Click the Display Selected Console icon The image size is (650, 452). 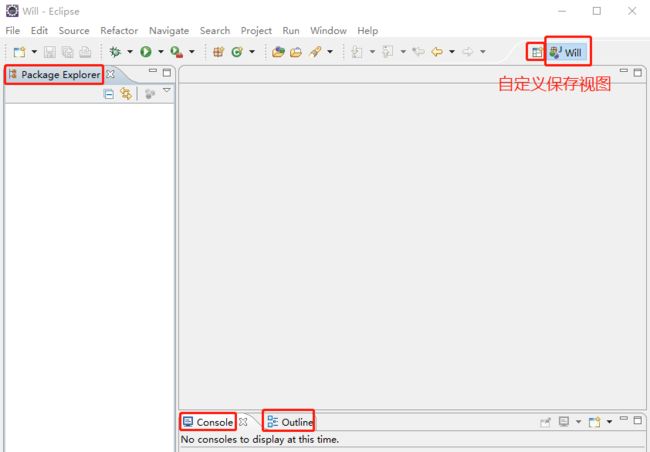(563, 422)
